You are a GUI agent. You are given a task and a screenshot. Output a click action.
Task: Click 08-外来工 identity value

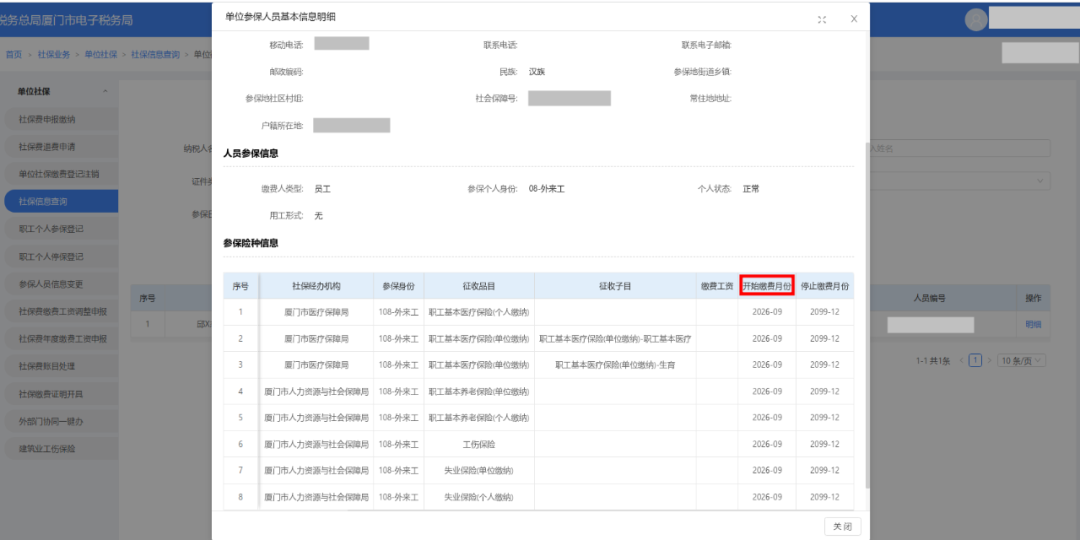pyautogui.click(x=546, y=189)
